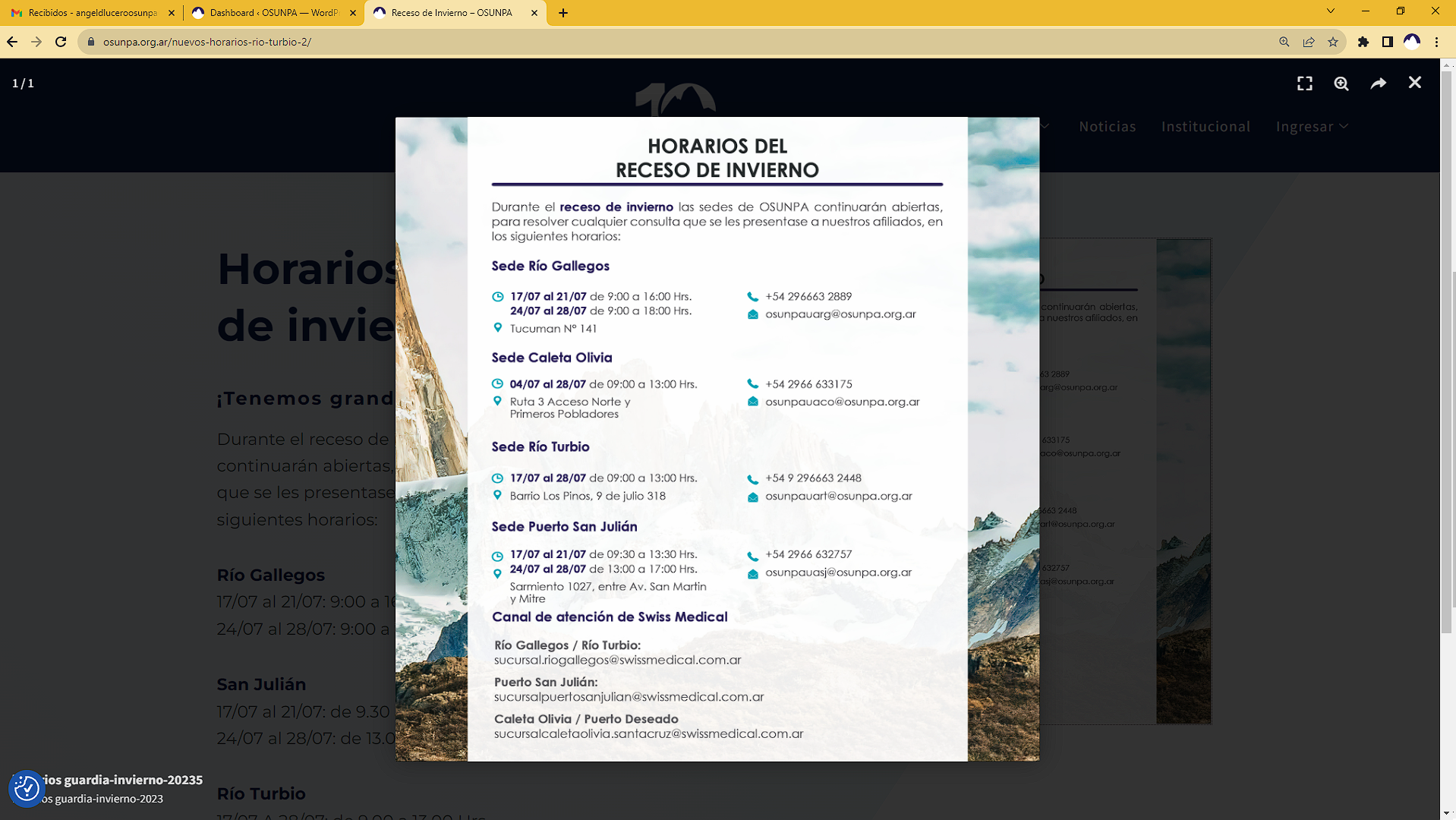Viewport: 1456px width, 820px height.
Task: Click email osunpauaco@osunpa.org.ar
Action: tap(843, 402)
